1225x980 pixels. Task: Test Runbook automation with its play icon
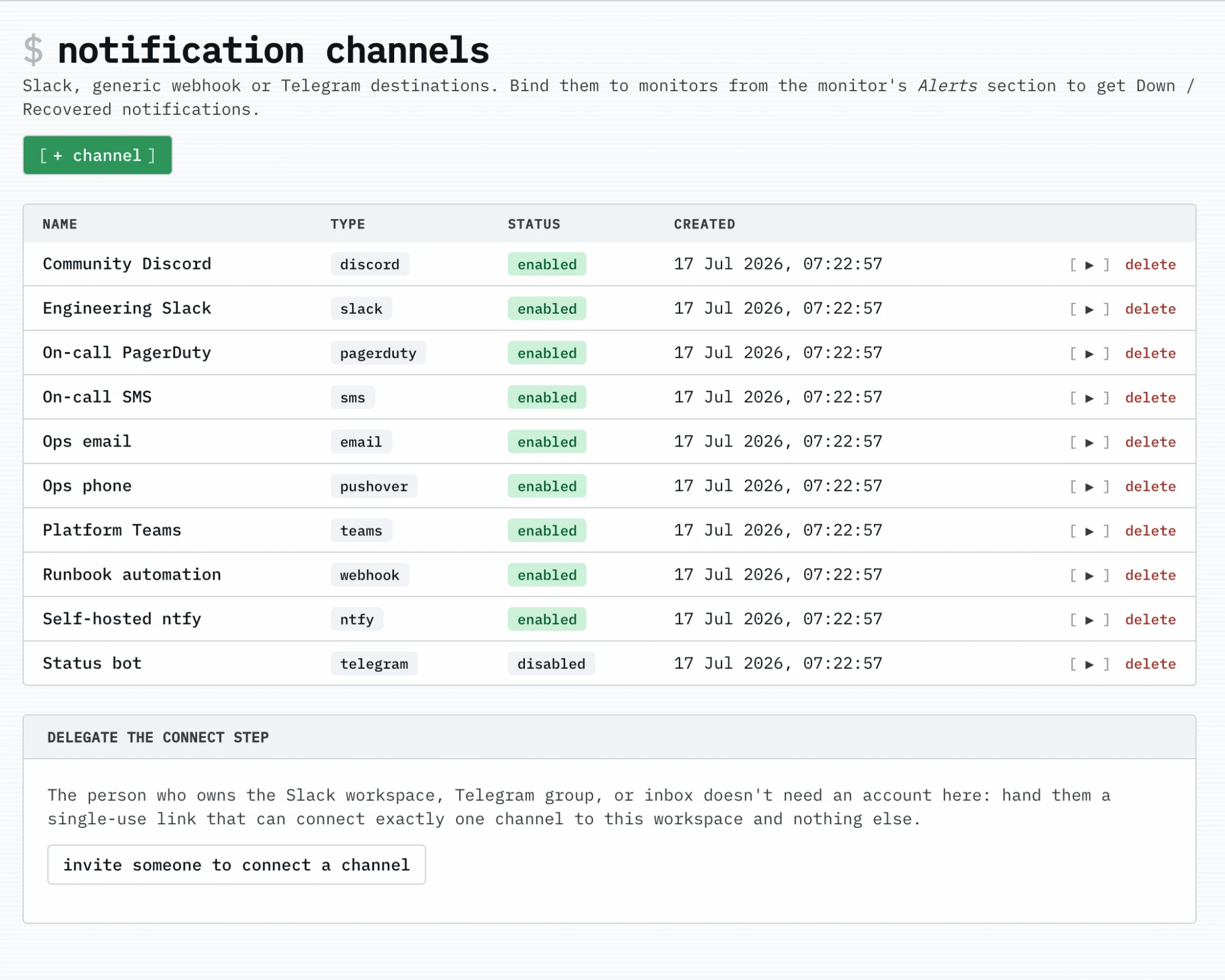(x=1089, y=575)
